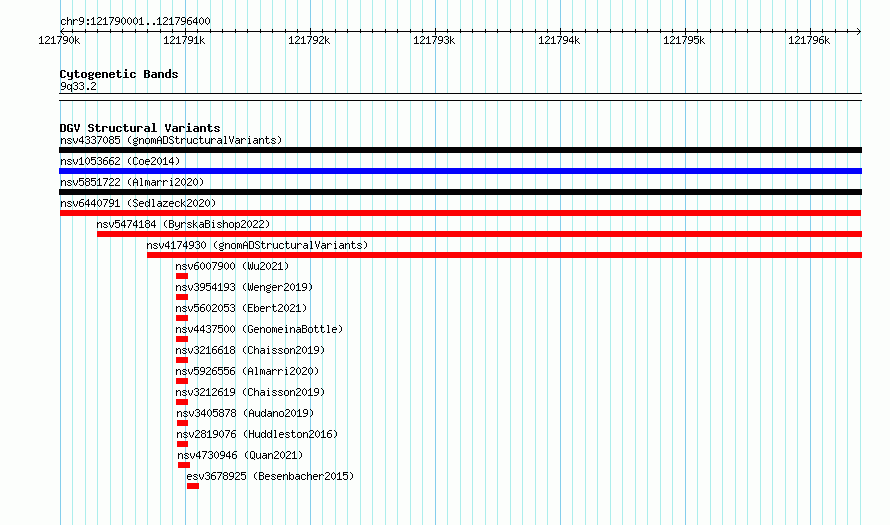Open nsv2819076 (Huddleston2016) label

[x=257, y=434]
